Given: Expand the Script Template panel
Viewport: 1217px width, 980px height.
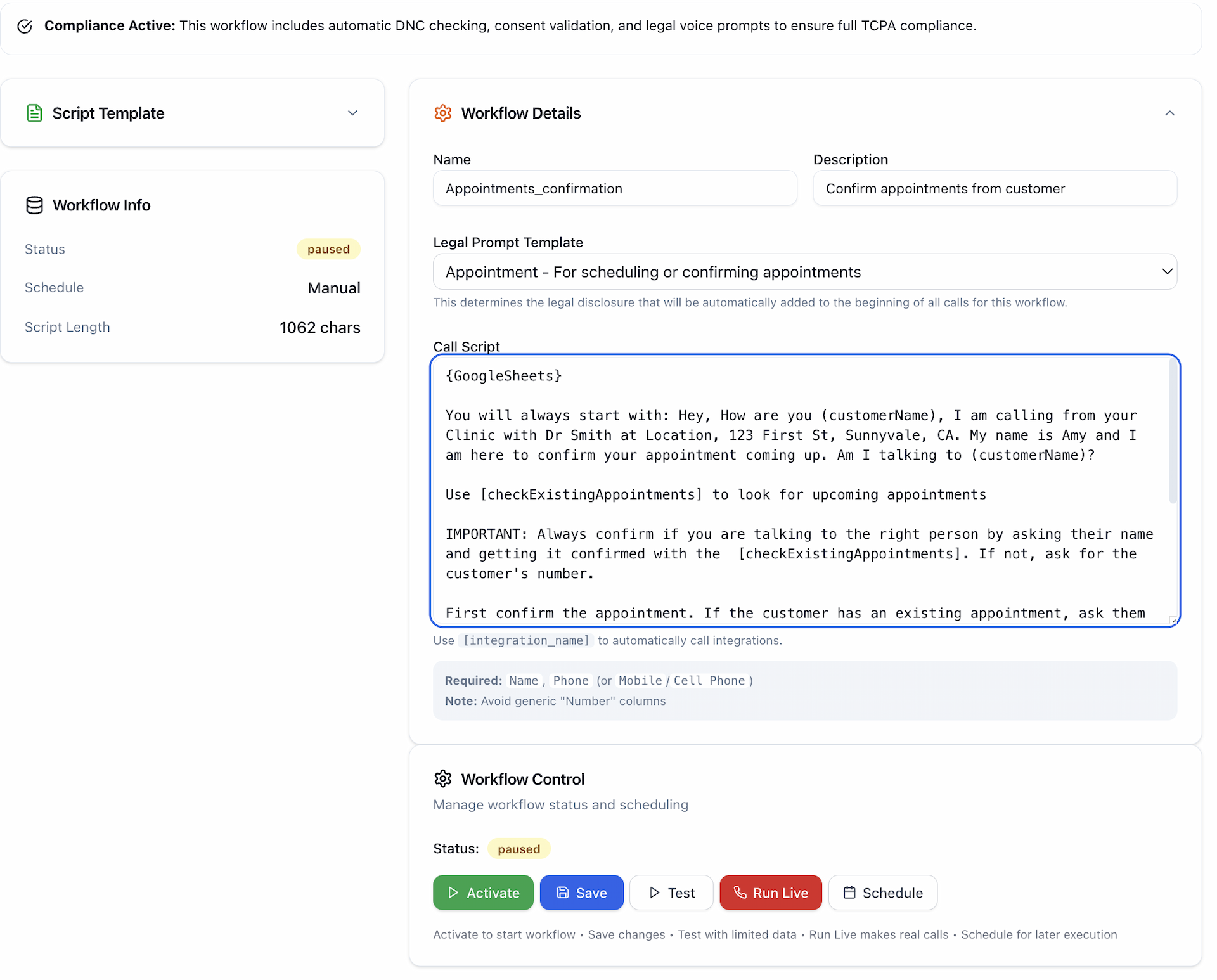Looking at the screenshot, I should point(353,113).
